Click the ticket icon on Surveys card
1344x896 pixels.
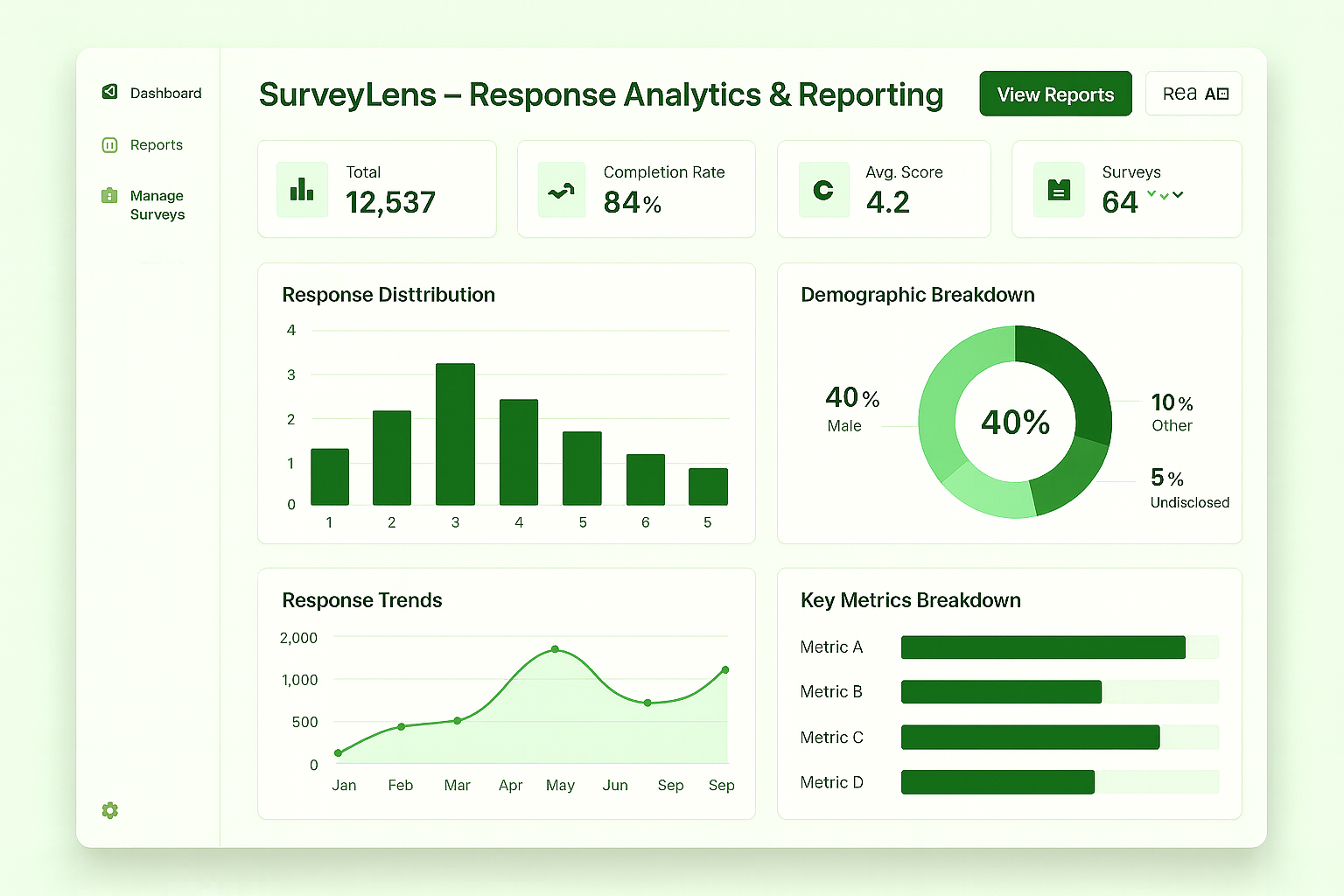pos(1059,189)
